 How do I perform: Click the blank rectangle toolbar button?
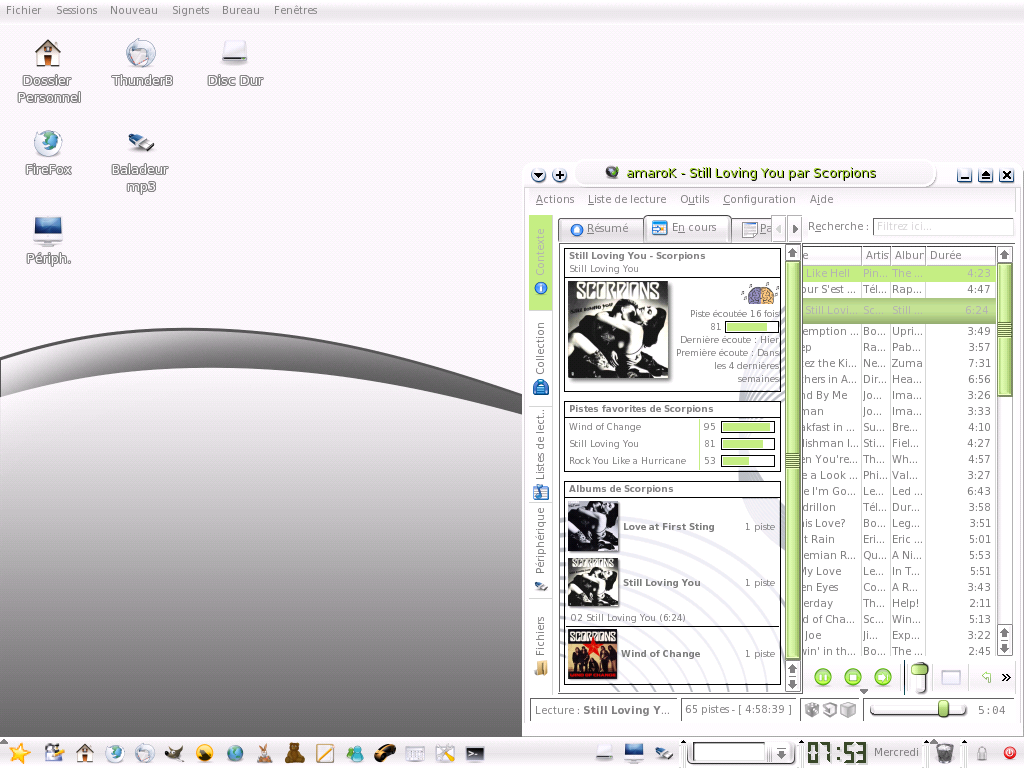pos(951,677)
